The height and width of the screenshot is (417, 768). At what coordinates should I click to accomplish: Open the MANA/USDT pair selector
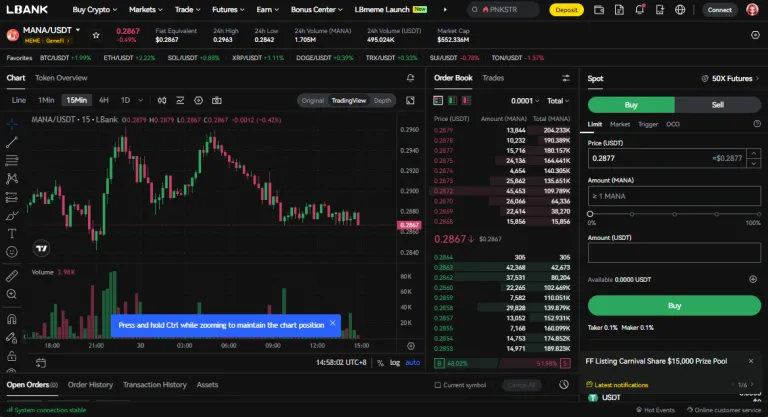pos(51,30)
